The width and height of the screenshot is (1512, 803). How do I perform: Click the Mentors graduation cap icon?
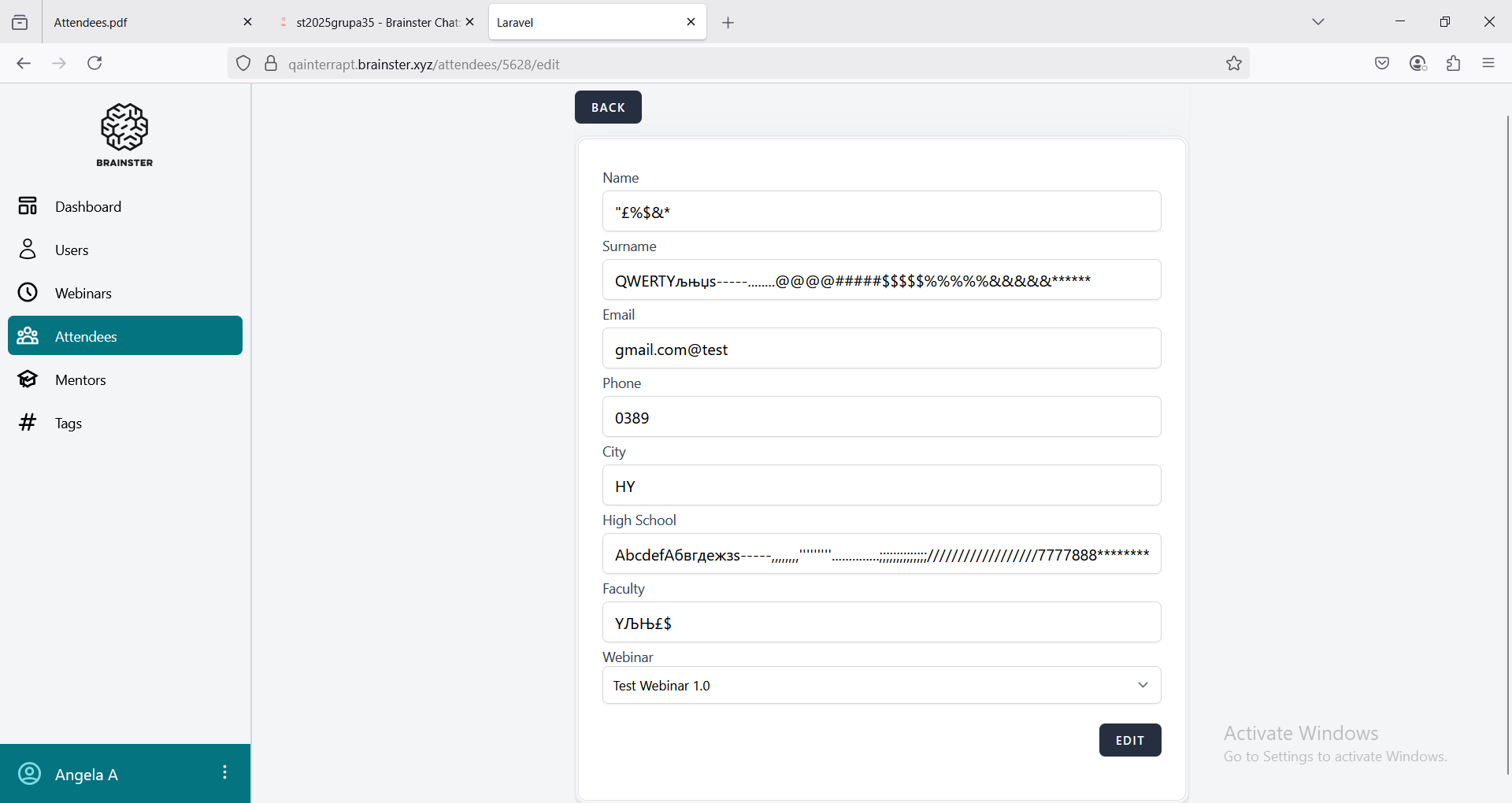click(28, 379)
